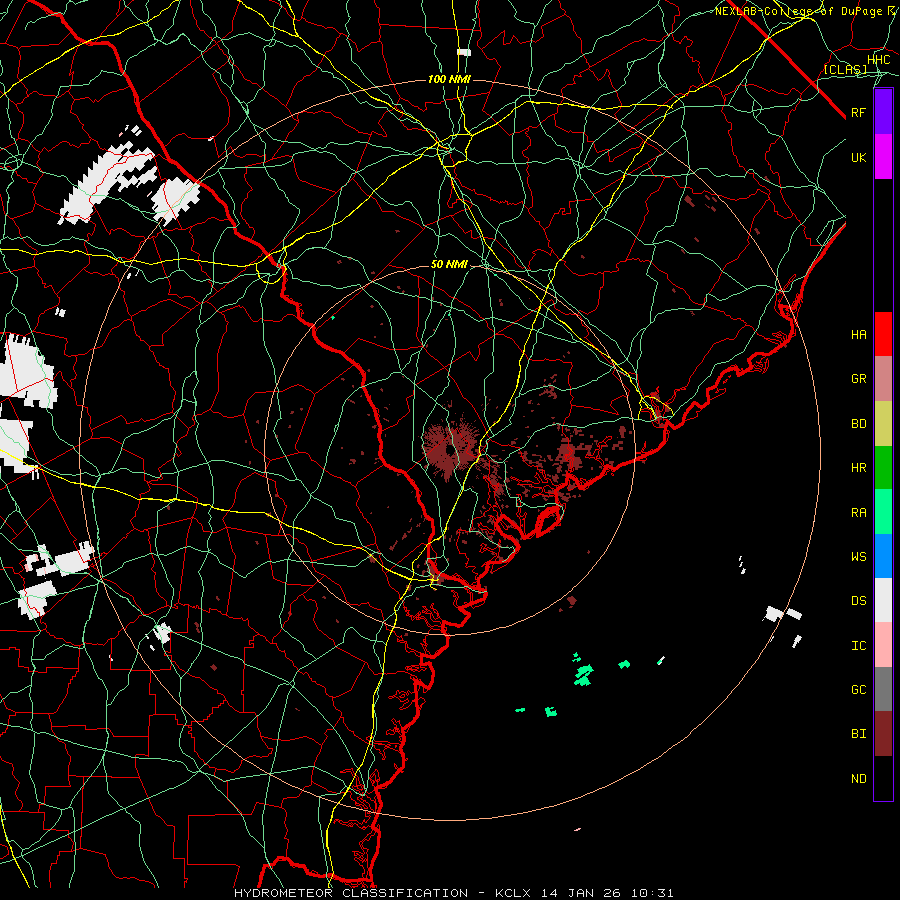Image resolution: width=900 pixels, height=900 pixels.
Task: Select the light pink IC legend swatch
Action: coord(883,645)
